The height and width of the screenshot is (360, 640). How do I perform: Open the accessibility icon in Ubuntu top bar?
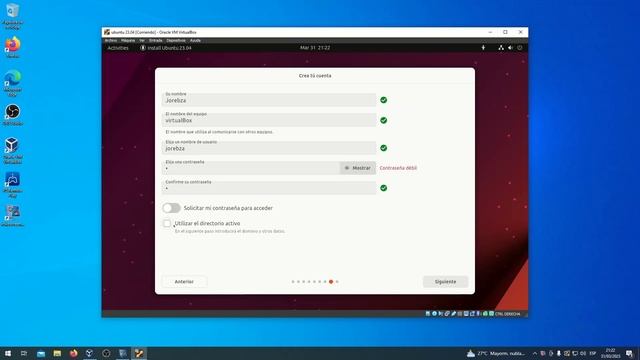(x=483, y=48)
